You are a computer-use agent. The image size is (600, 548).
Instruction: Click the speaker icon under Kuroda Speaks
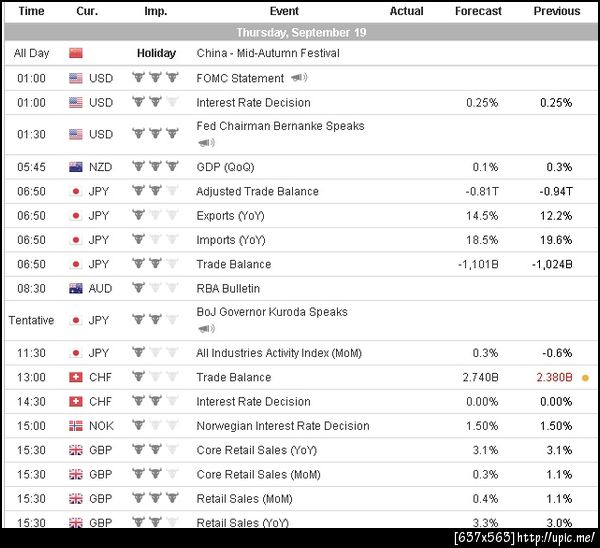click(x=207, y=329)
